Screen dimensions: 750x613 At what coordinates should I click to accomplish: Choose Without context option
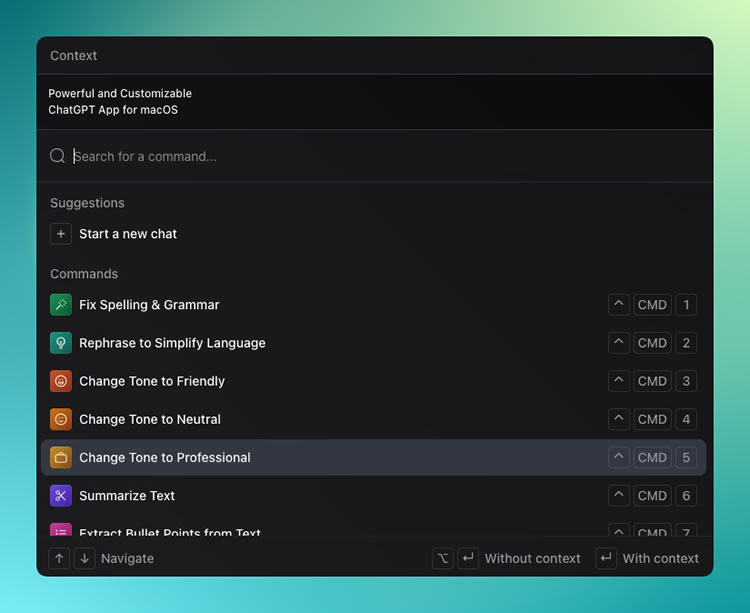(x=532, y=558)
